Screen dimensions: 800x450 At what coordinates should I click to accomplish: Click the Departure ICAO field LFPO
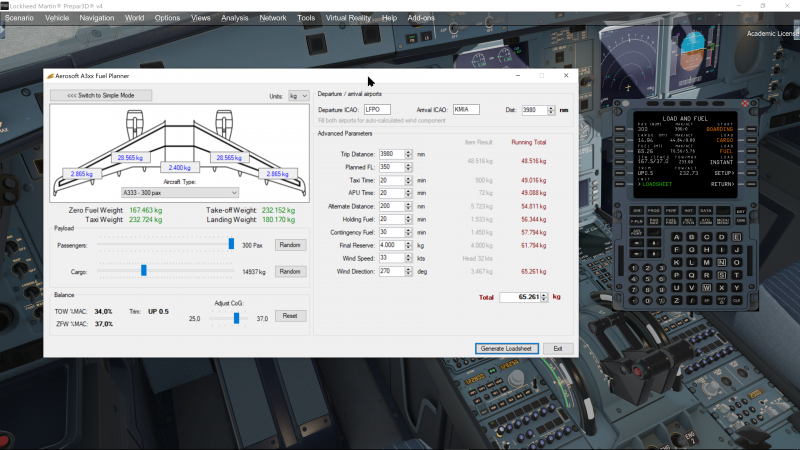coord(378,110)
